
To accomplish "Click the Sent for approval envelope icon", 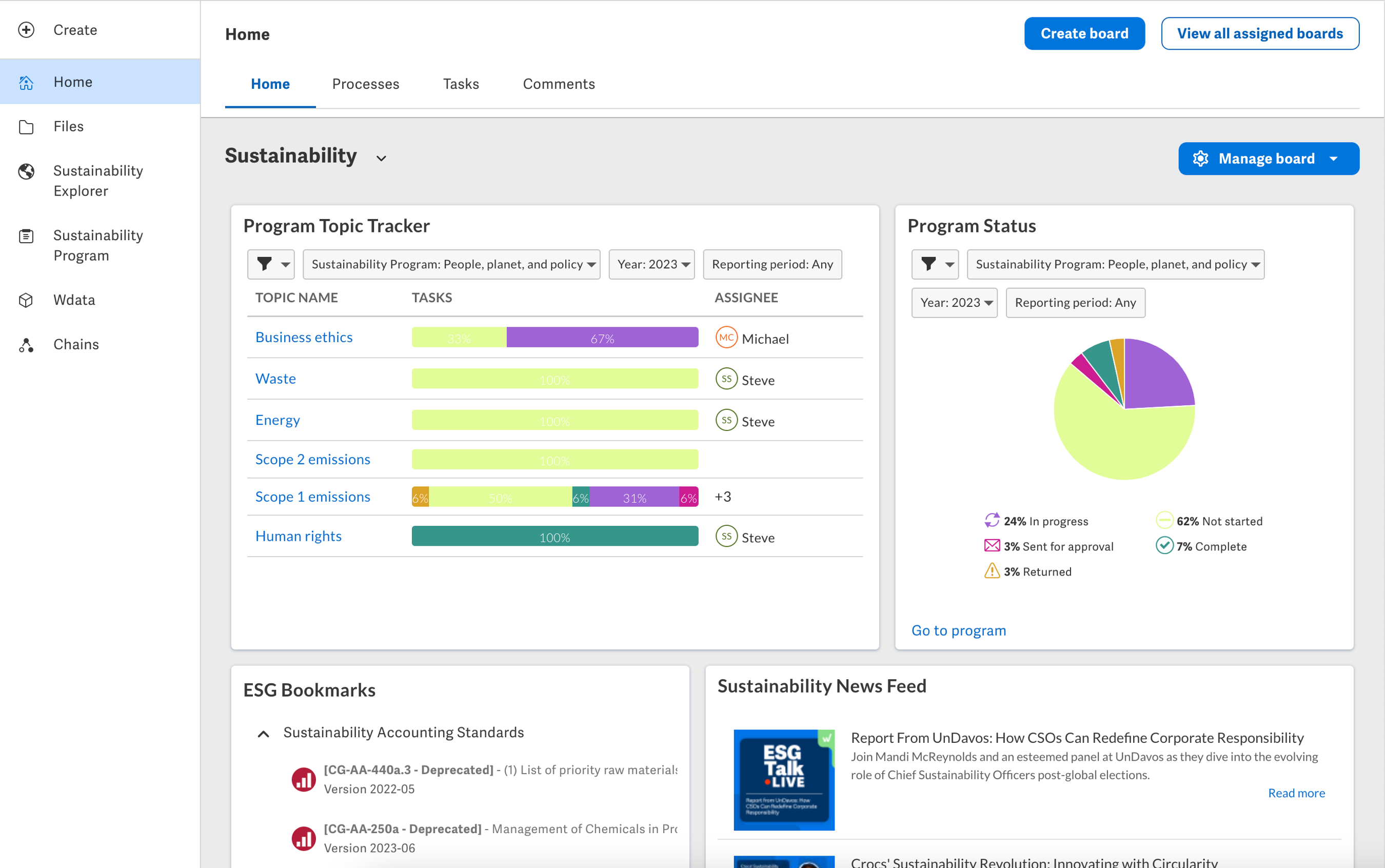I will [992, 545].
